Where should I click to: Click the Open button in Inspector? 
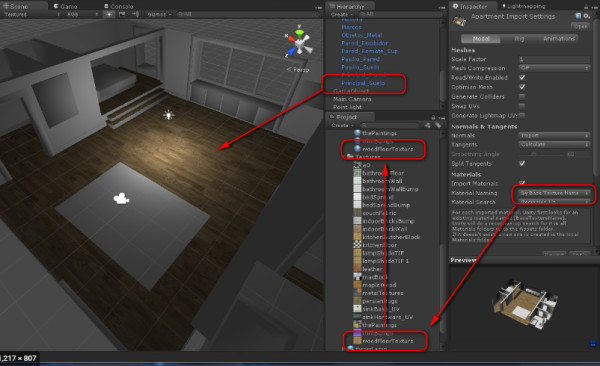[580, 26]
